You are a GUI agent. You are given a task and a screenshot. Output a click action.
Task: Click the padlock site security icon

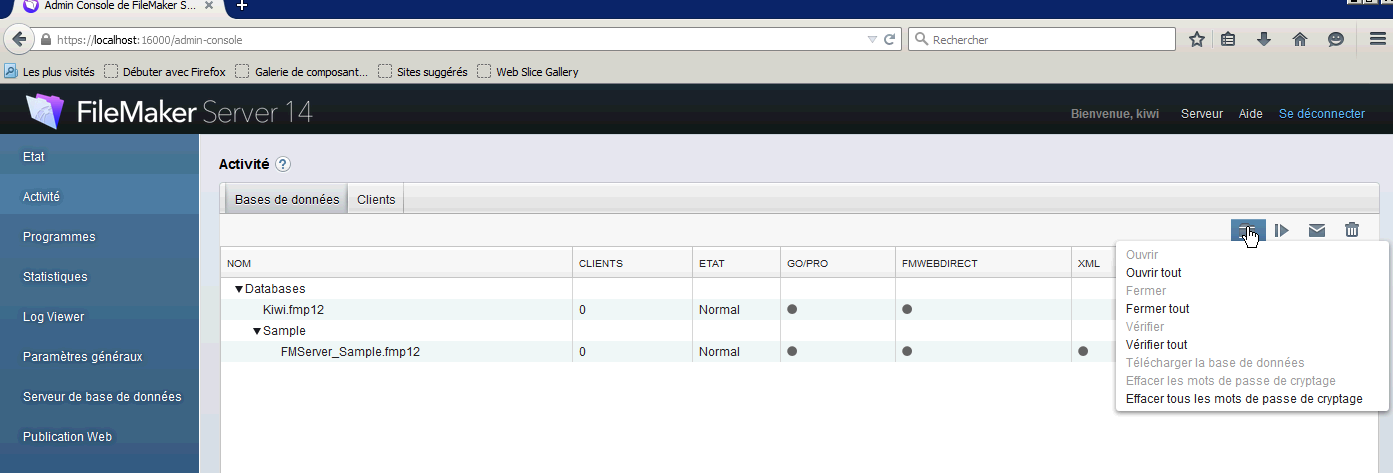click(45, 40)
